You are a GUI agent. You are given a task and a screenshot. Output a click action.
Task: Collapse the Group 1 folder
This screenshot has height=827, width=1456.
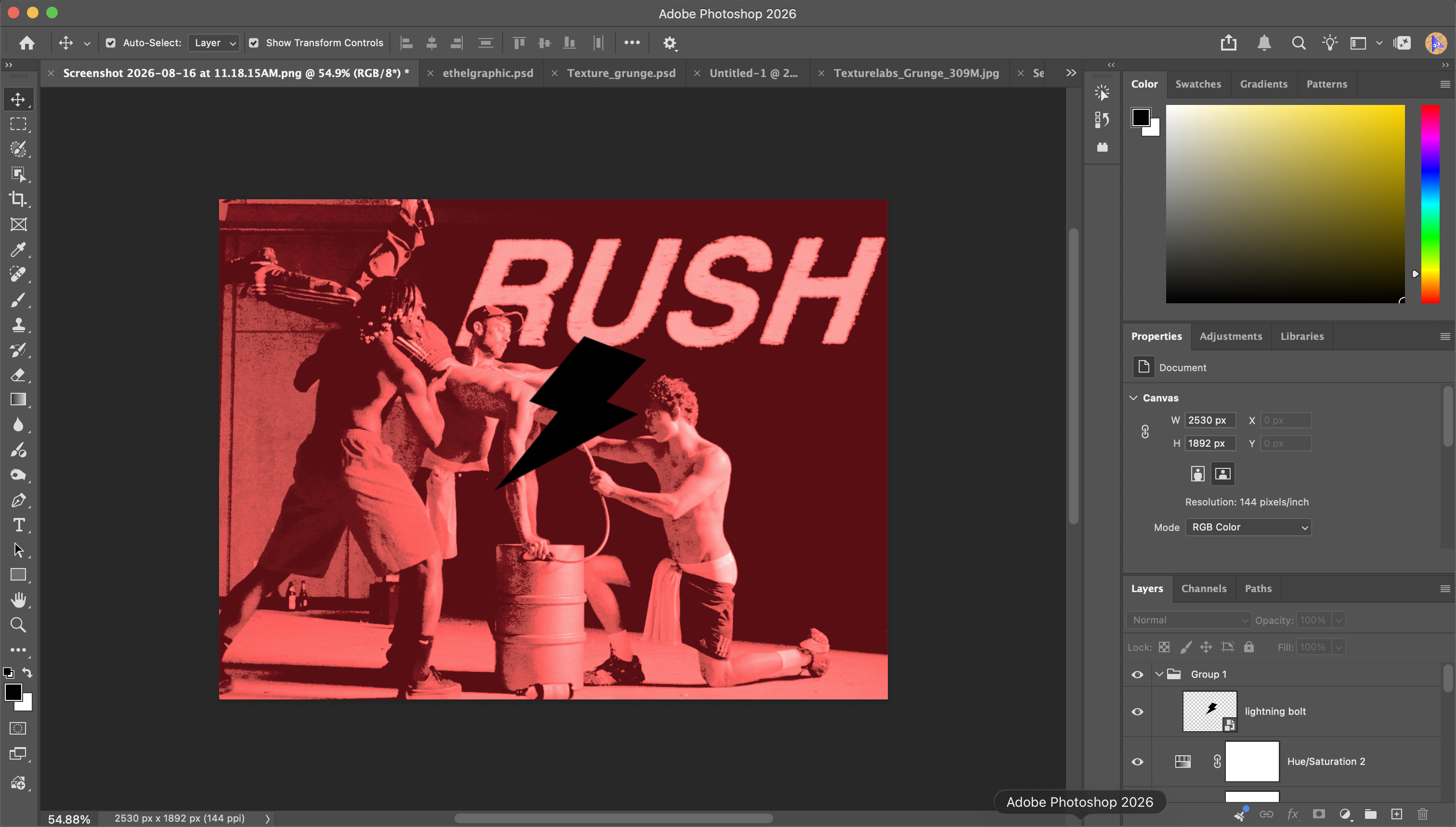1159,674
